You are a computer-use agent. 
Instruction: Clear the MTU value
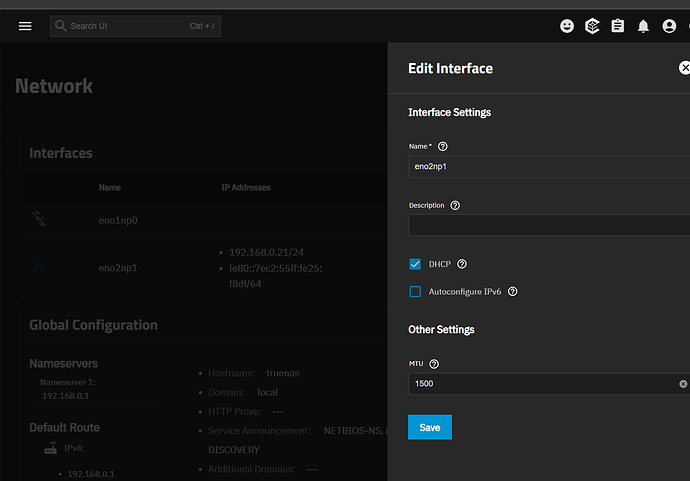pyautogui.click(x=683, y=384)
